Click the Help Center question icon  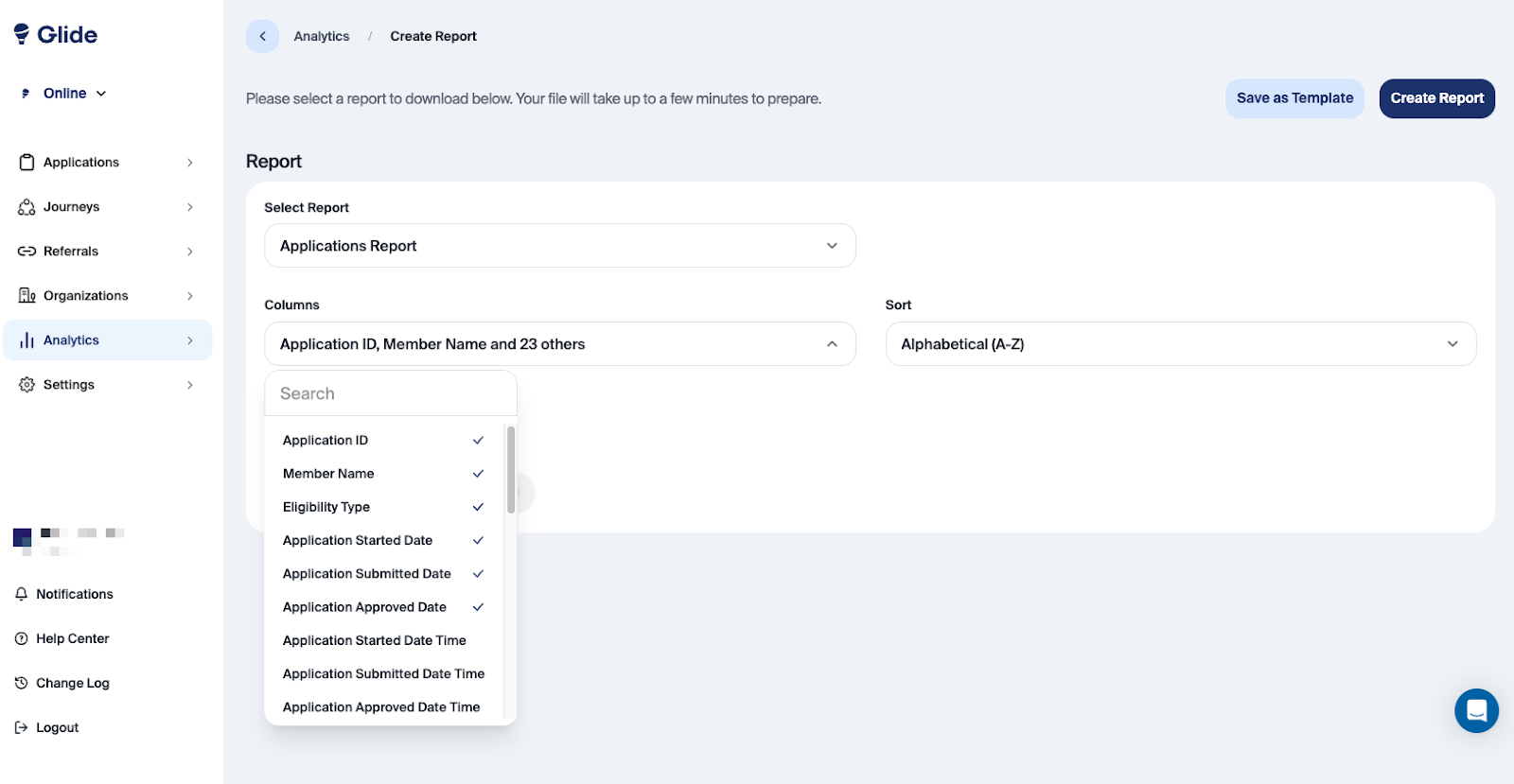coord(22,638)
